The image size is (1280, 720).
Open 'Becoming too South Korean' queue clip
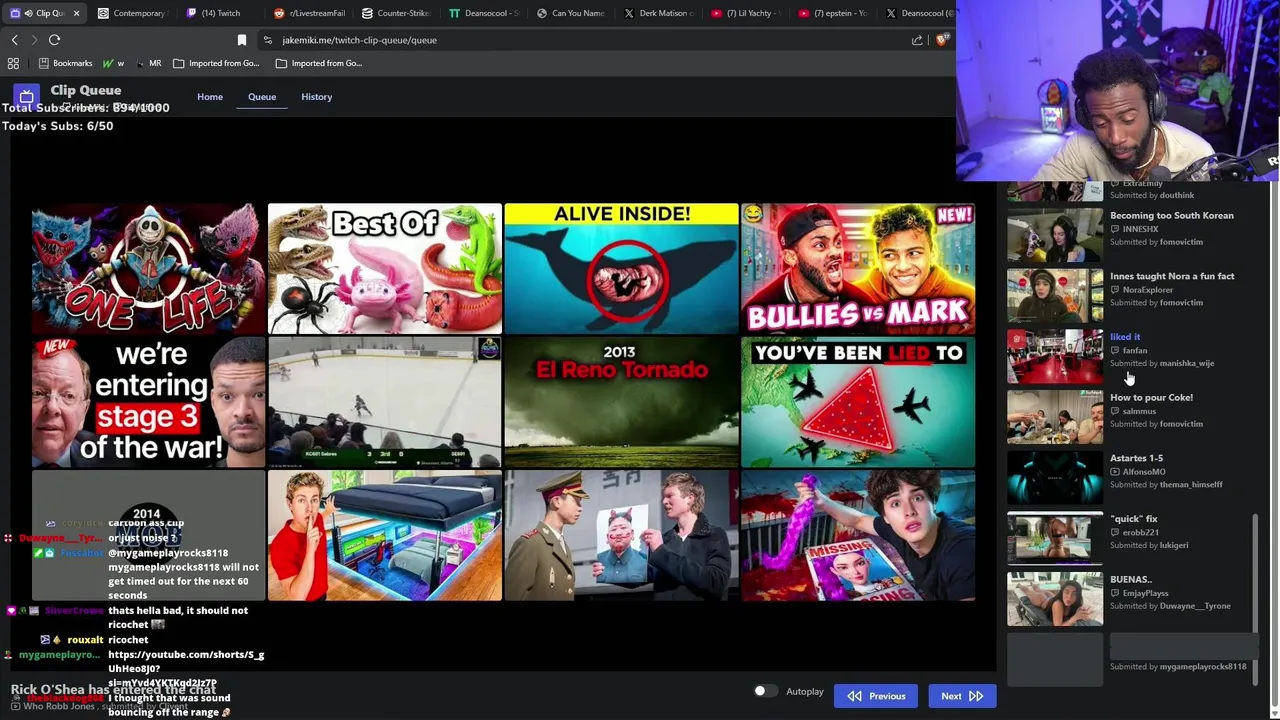[1172, 216]
